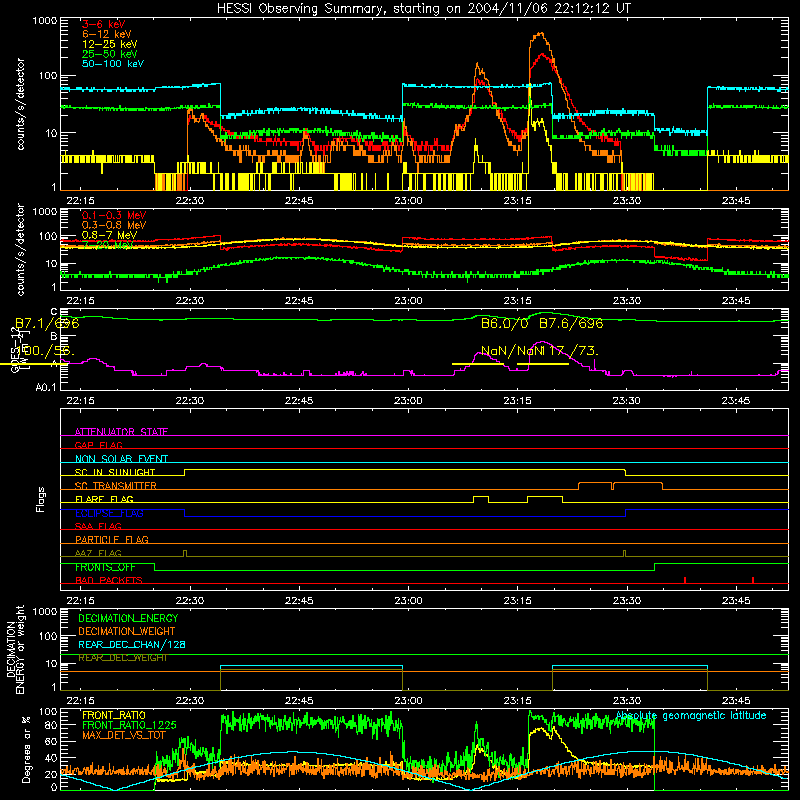This screenshot has height=800, width=800.
Task: Click the AAZ_FLAG spike near 23:30
Action: [x=624, y=553]
